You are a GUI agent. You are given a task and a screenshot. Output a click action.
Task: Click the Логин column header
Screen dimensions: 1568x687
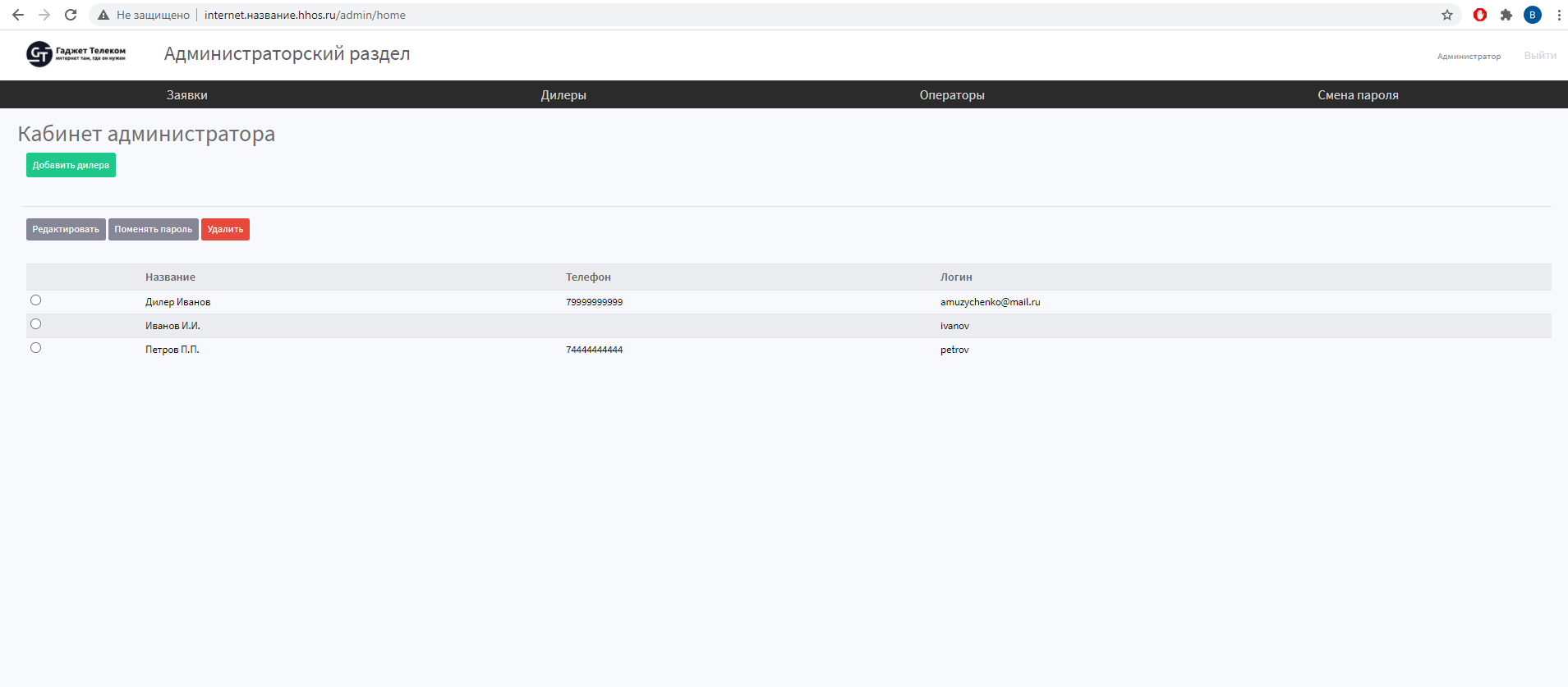[956, 277]
